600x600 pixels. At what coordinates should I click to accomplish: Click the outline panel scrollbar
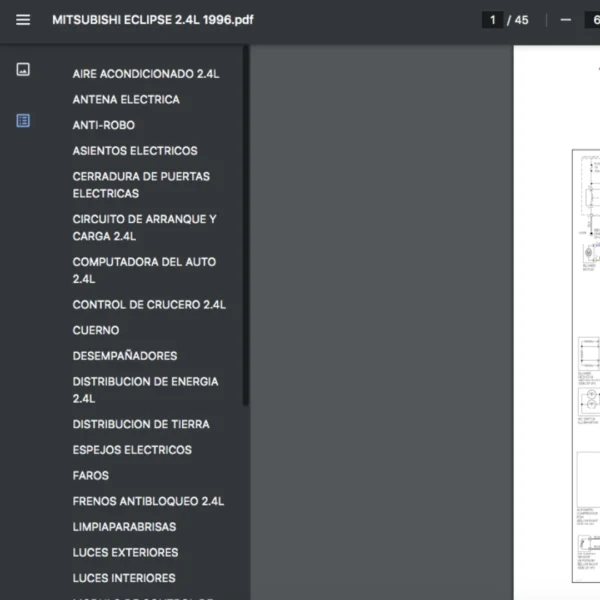tap(246, 225)
